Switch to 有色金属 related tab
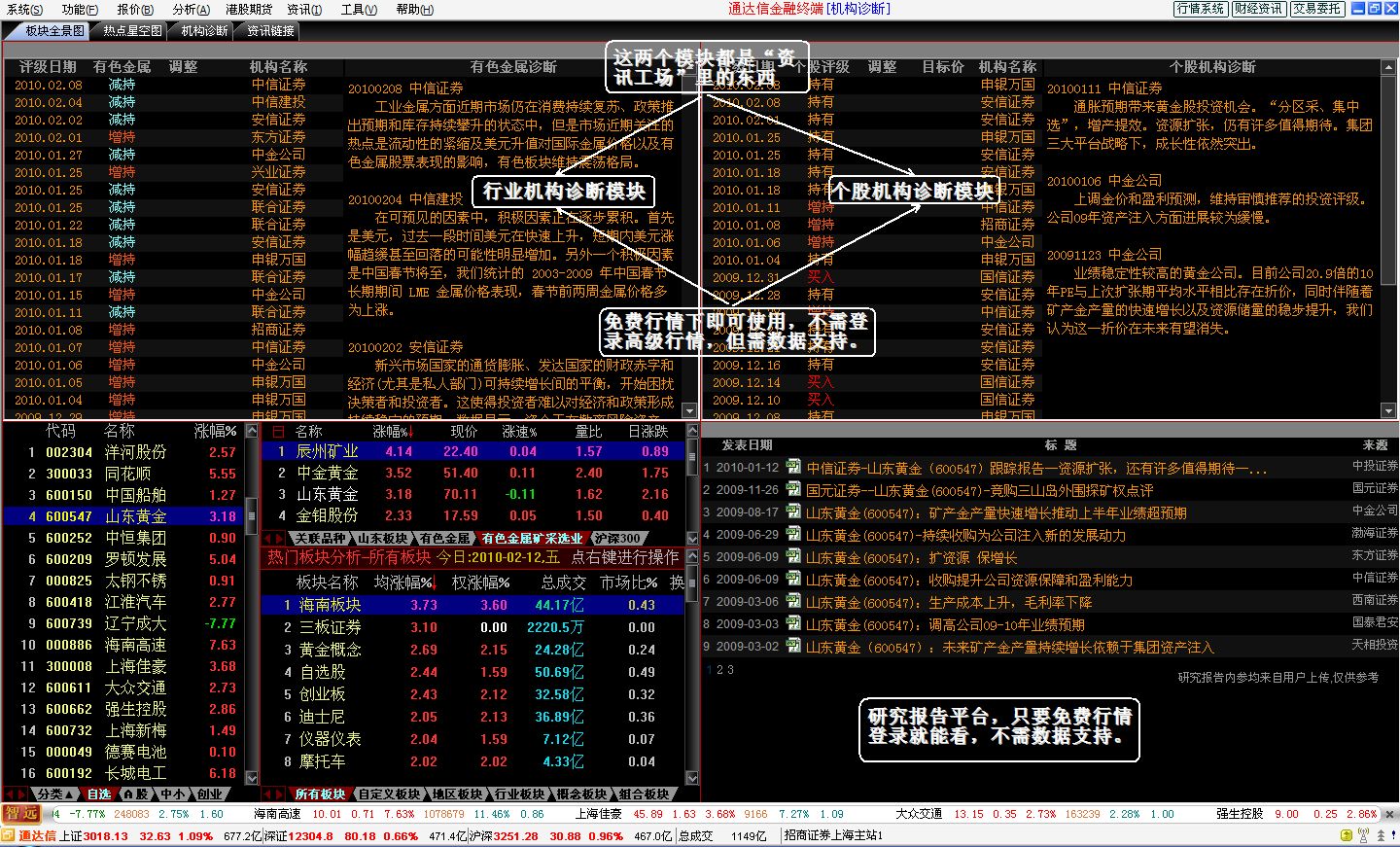Image resolution: width=1400 pixels, height=847 pixels. point(446,538)
